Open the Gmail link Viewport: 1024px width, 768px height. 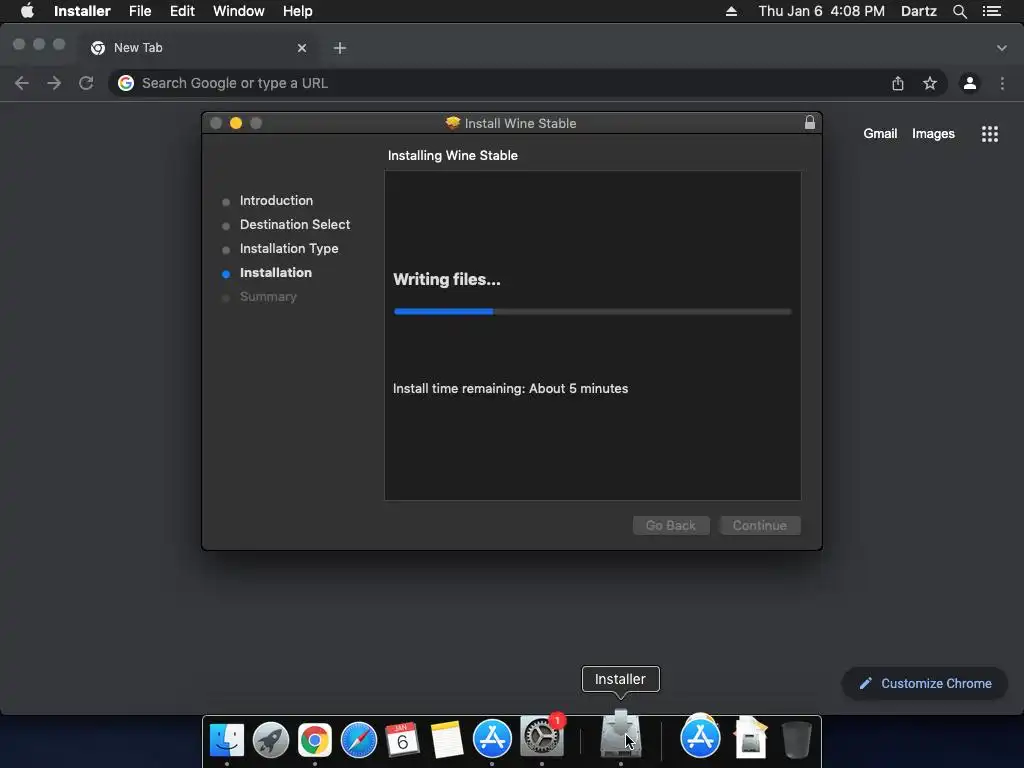point(880,133)
